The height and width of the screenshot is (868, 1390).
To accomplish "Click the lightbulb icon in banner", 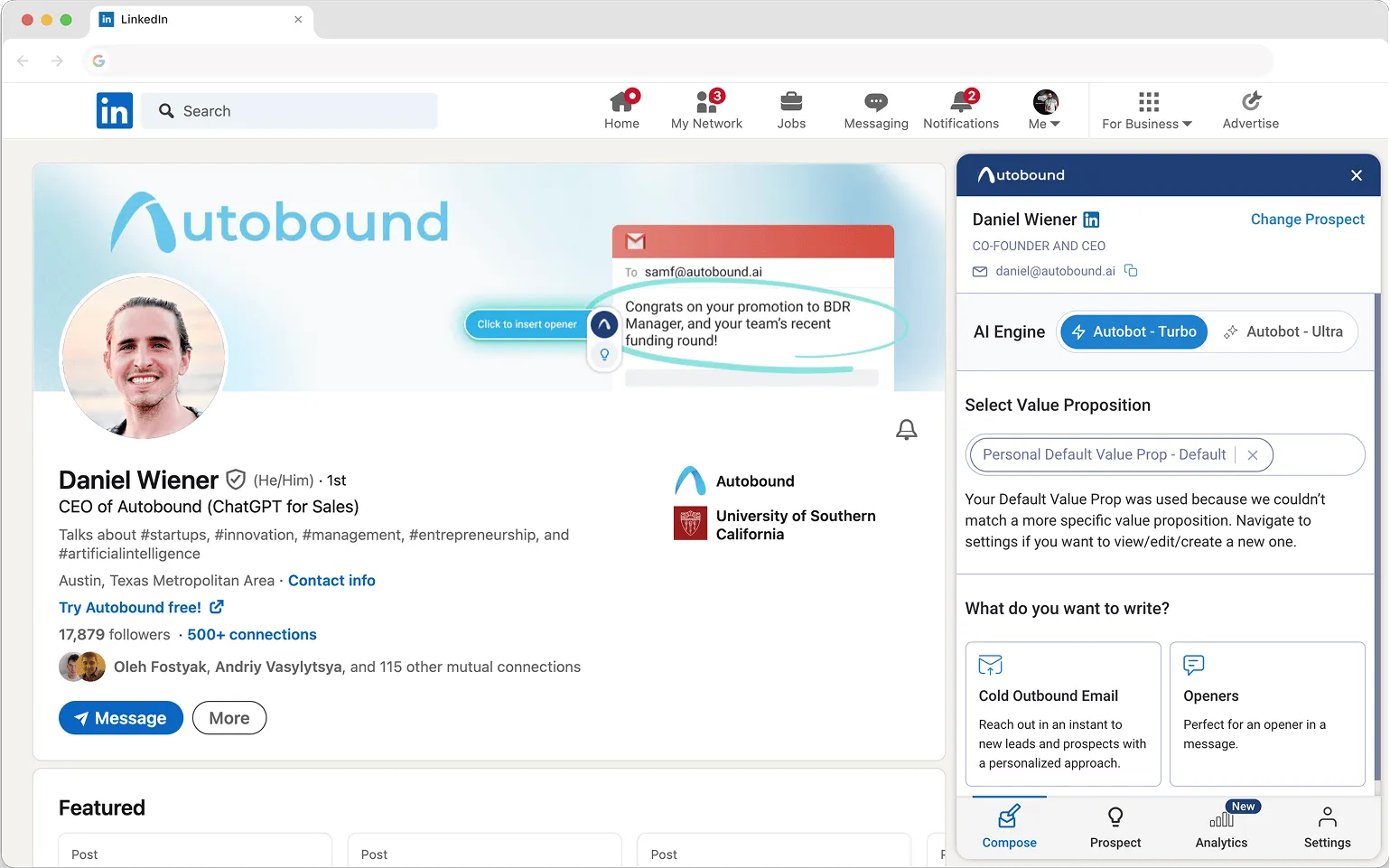I will [x=604, y=355].
